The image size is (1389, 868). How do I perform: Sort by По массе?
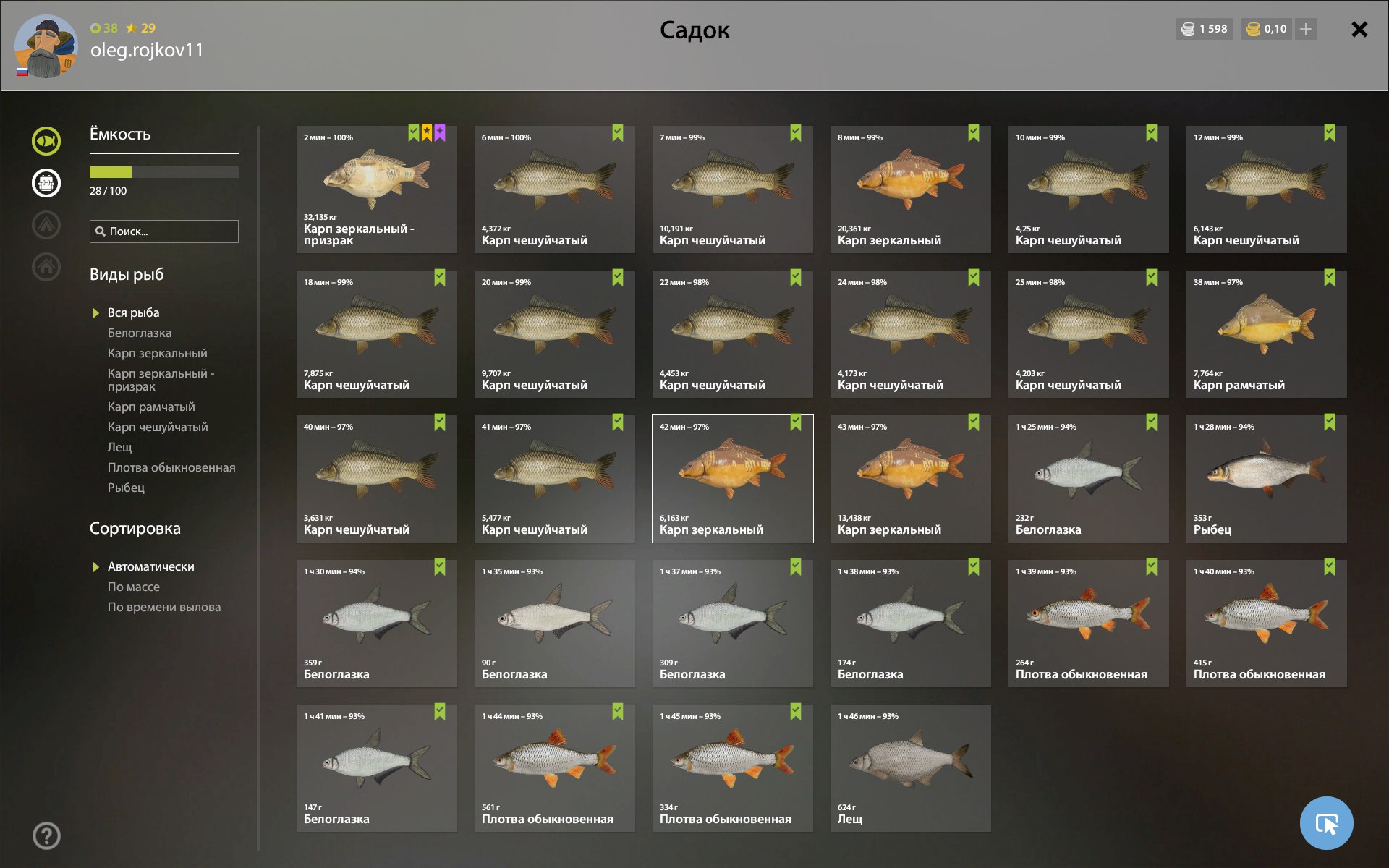click(x=133, y=587)
